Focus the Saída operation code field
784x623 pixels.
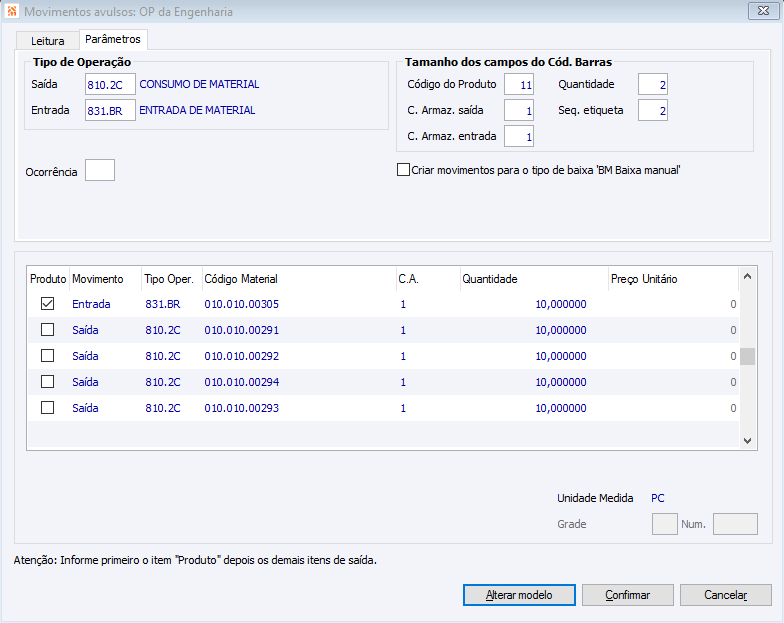(x=110, y=85)
